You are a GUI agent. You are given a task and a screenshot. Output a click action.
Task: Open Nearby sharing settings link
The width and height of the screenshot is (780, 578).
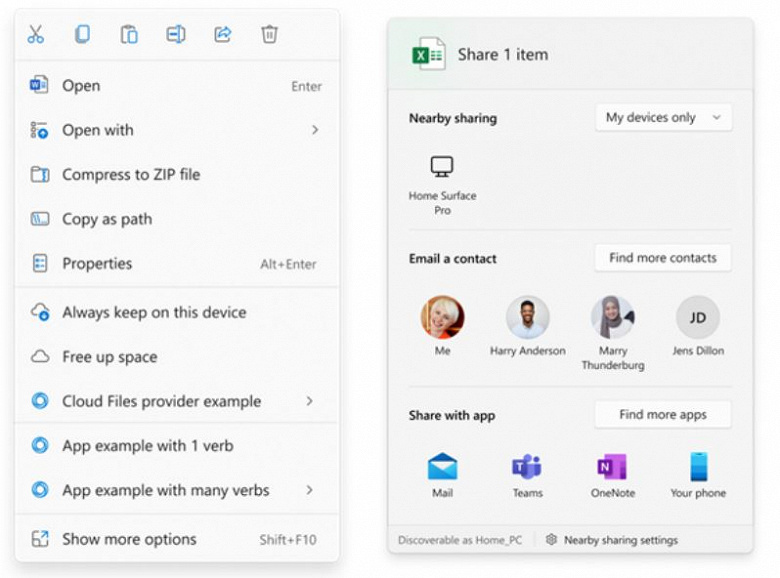[x=612, y=540]
